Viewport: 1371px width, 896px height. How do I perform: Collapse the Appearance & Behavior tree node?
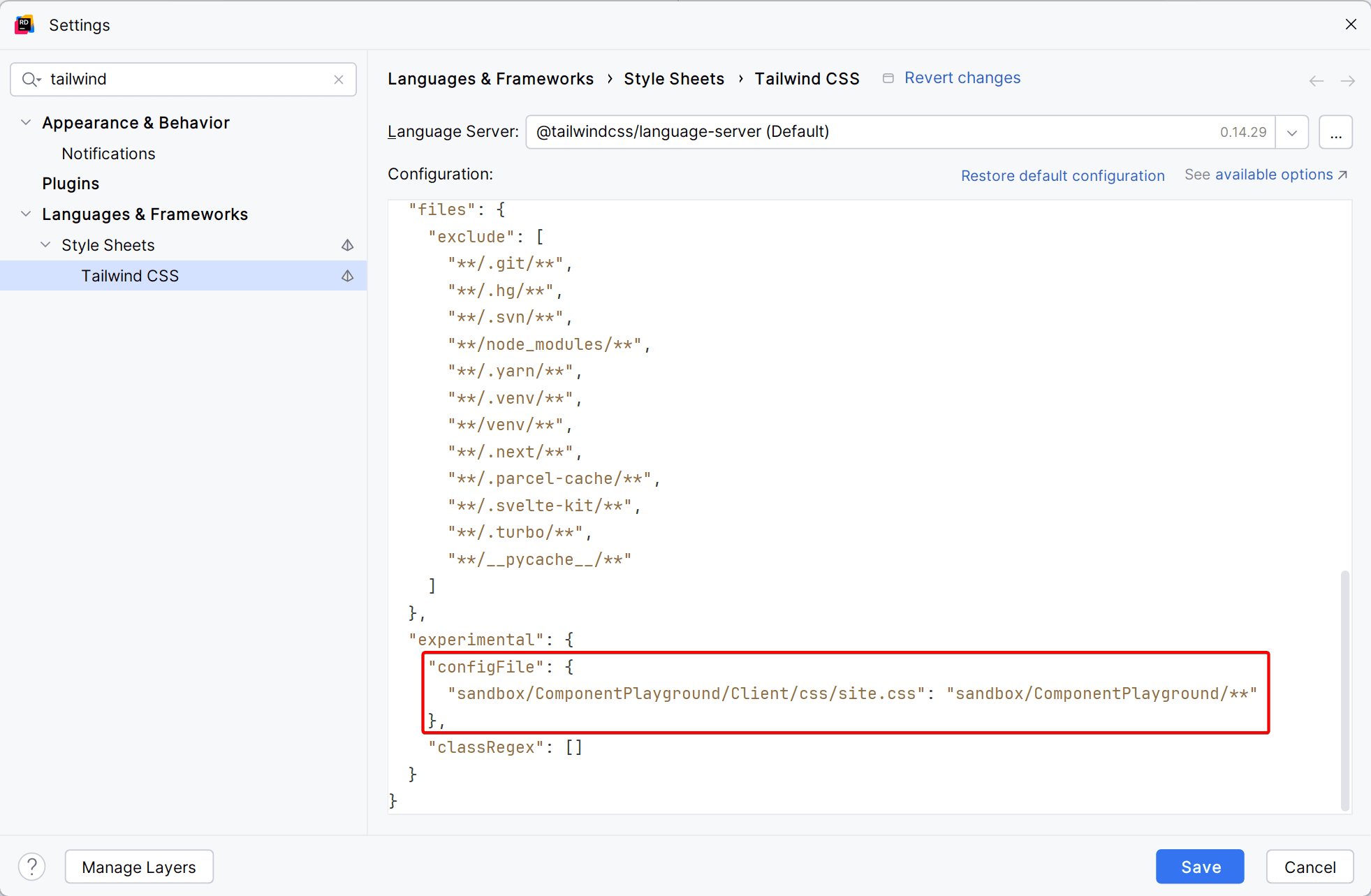[x=26, y=122]
